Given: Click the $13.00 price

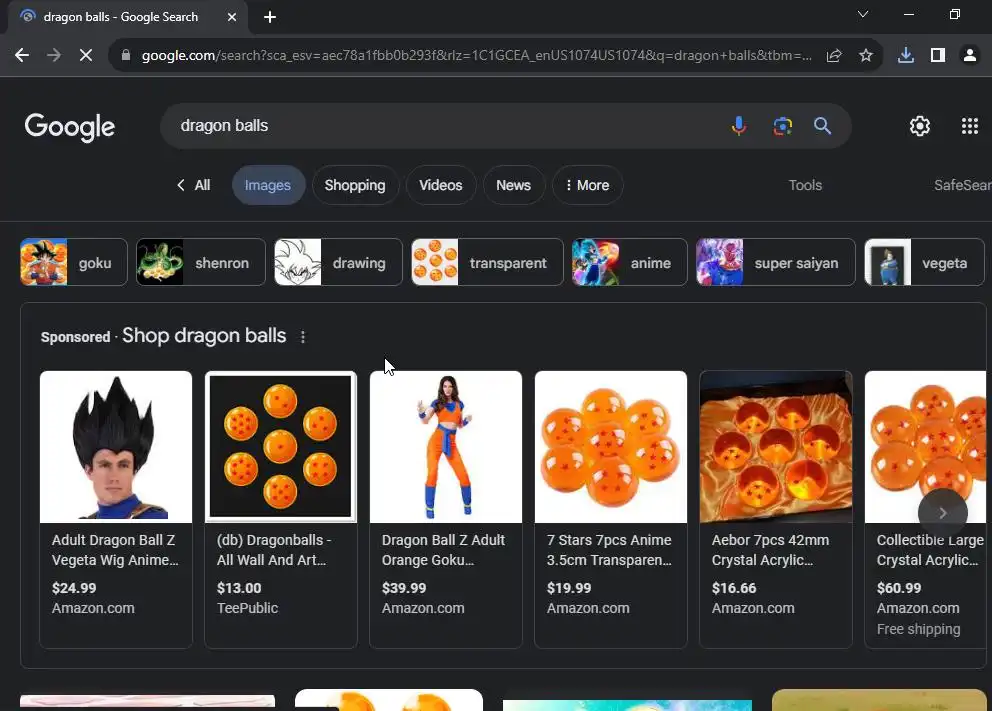Looking at the screenshot, I should coord(239,588).
